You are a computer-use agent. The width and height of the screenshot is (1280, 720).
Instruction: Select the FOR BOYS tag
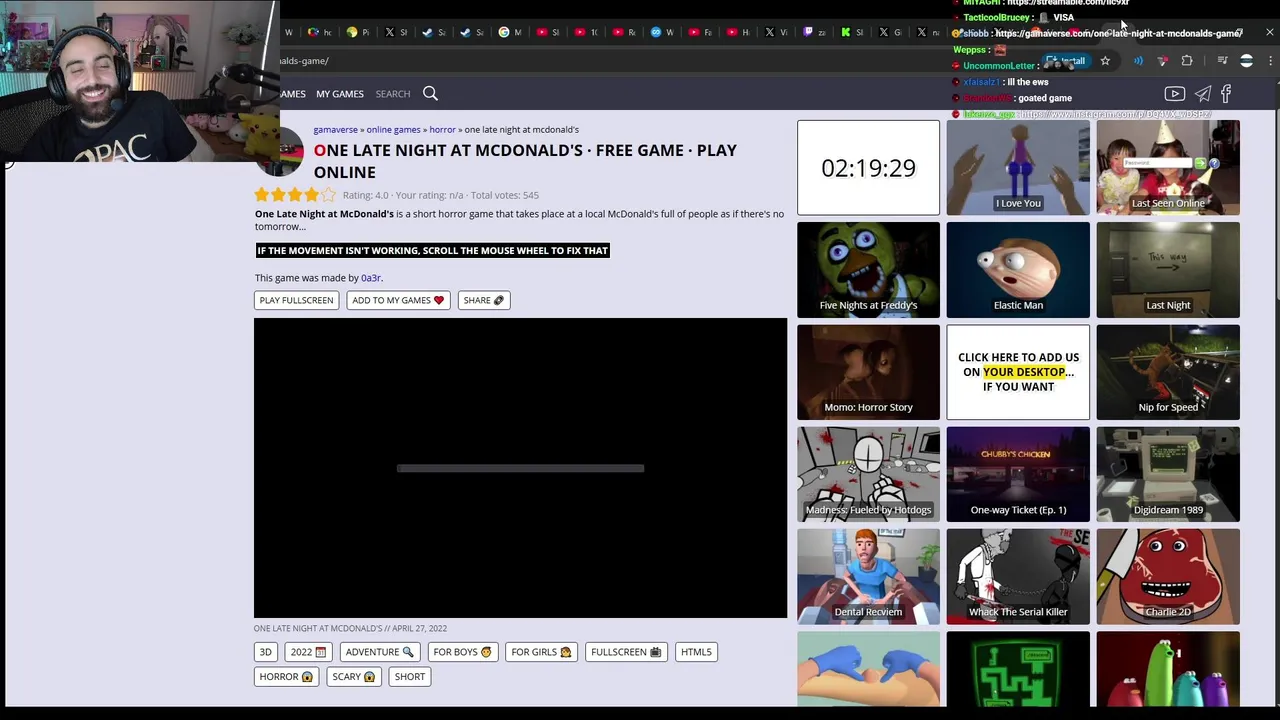click(462, 652)
